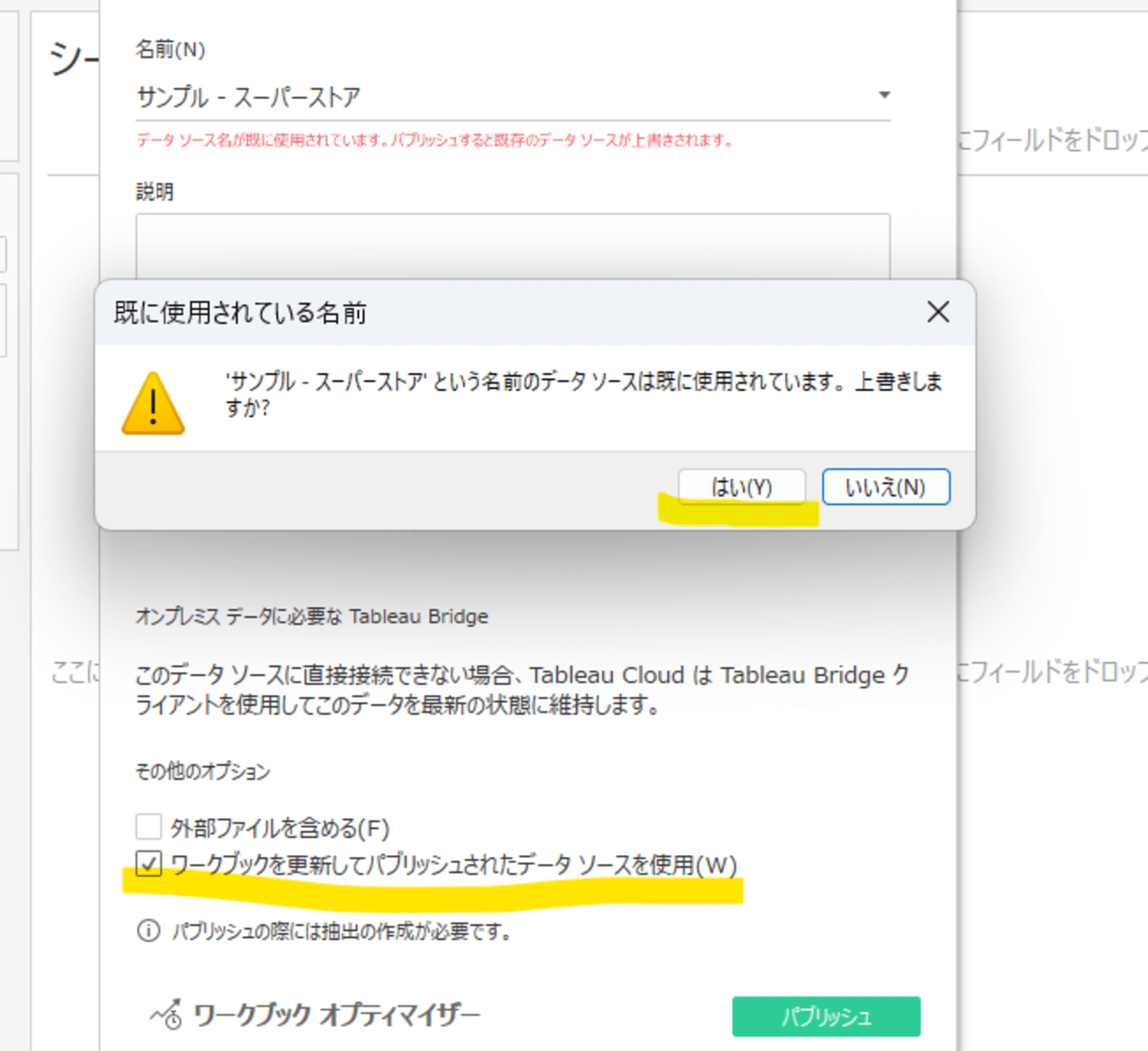Click the 上書きしますか? message text in dialog
Viewport: 1148px width, 1051px height.
pyautogui.click(x=584, y=394)
